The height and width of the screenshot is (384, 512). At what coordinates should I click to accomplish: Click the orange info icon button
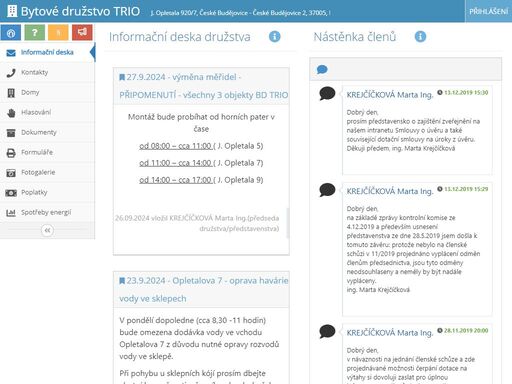pos(58,33)
